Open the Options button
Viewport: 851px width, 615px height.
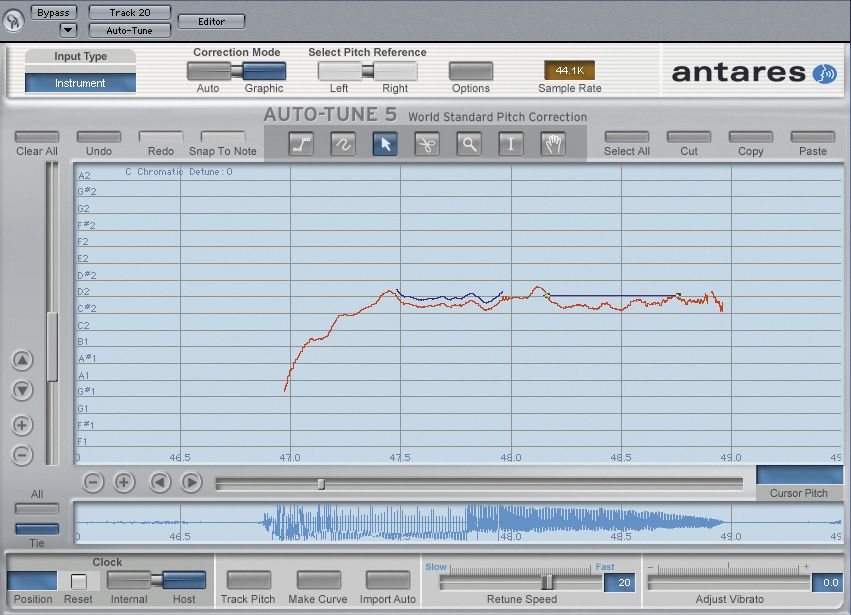pos(471,71)
